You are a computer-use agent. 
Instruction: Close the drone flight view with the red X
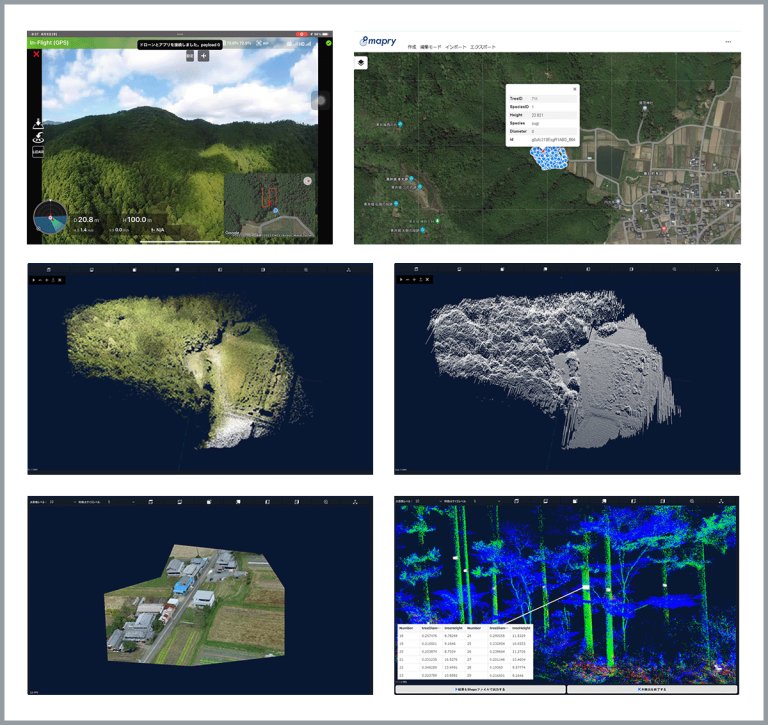37,54
